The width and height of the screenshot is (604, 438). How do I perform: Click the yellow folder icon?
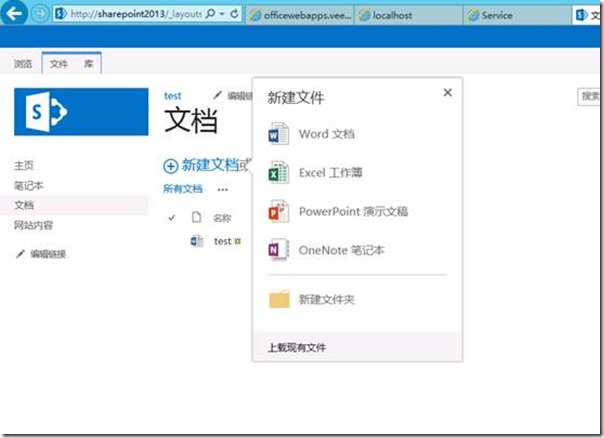[279, 299]
